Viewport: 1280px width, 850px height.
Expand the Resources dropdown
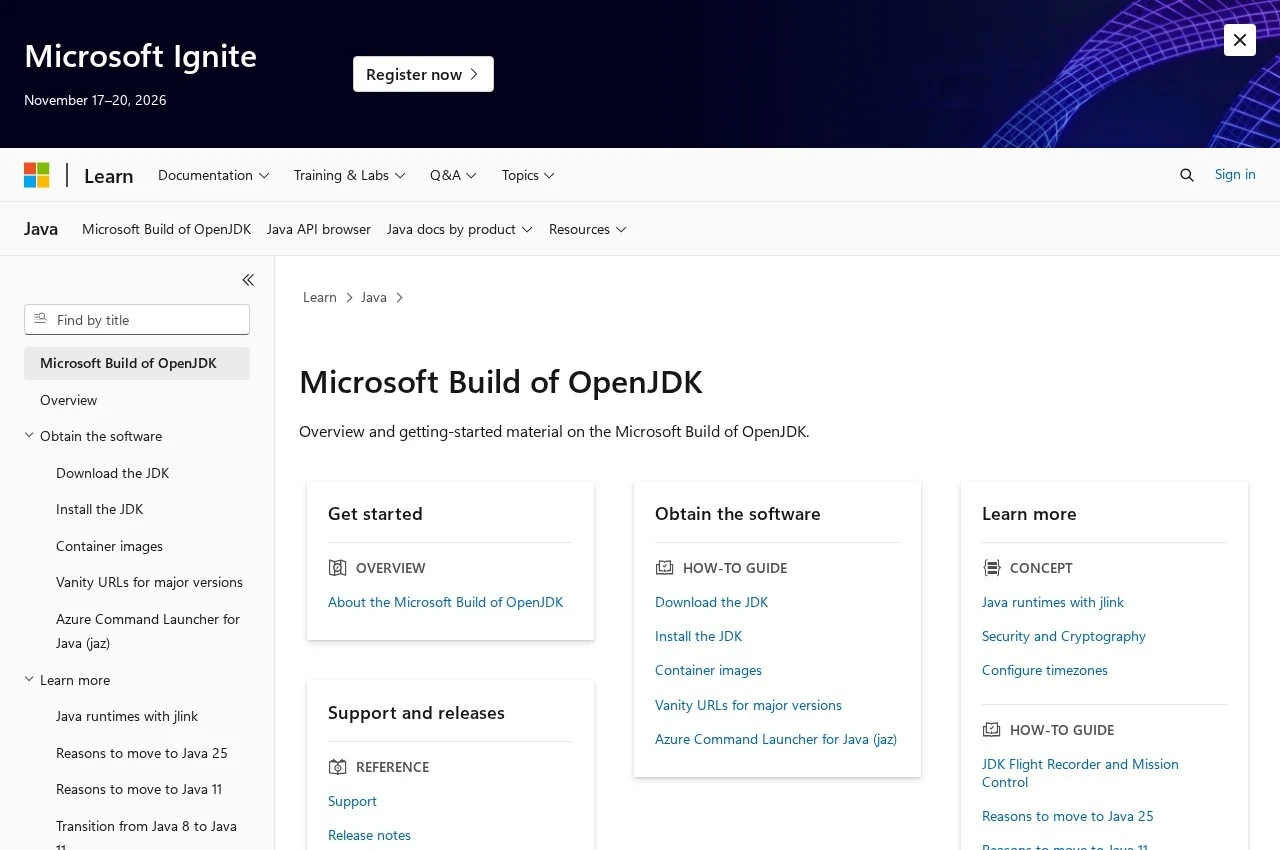pyautogui.click(x=588, y=229)
